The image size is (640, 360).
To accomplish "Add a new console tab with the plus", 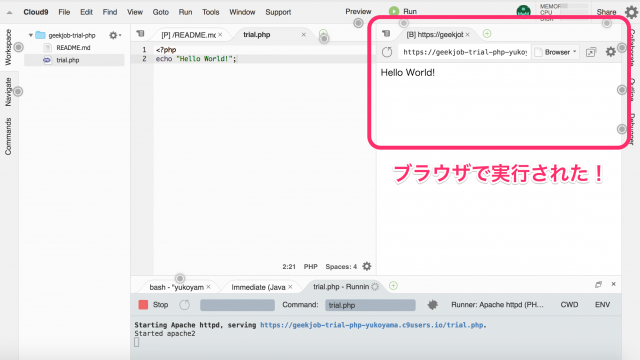I will click(x=393, y=286).
